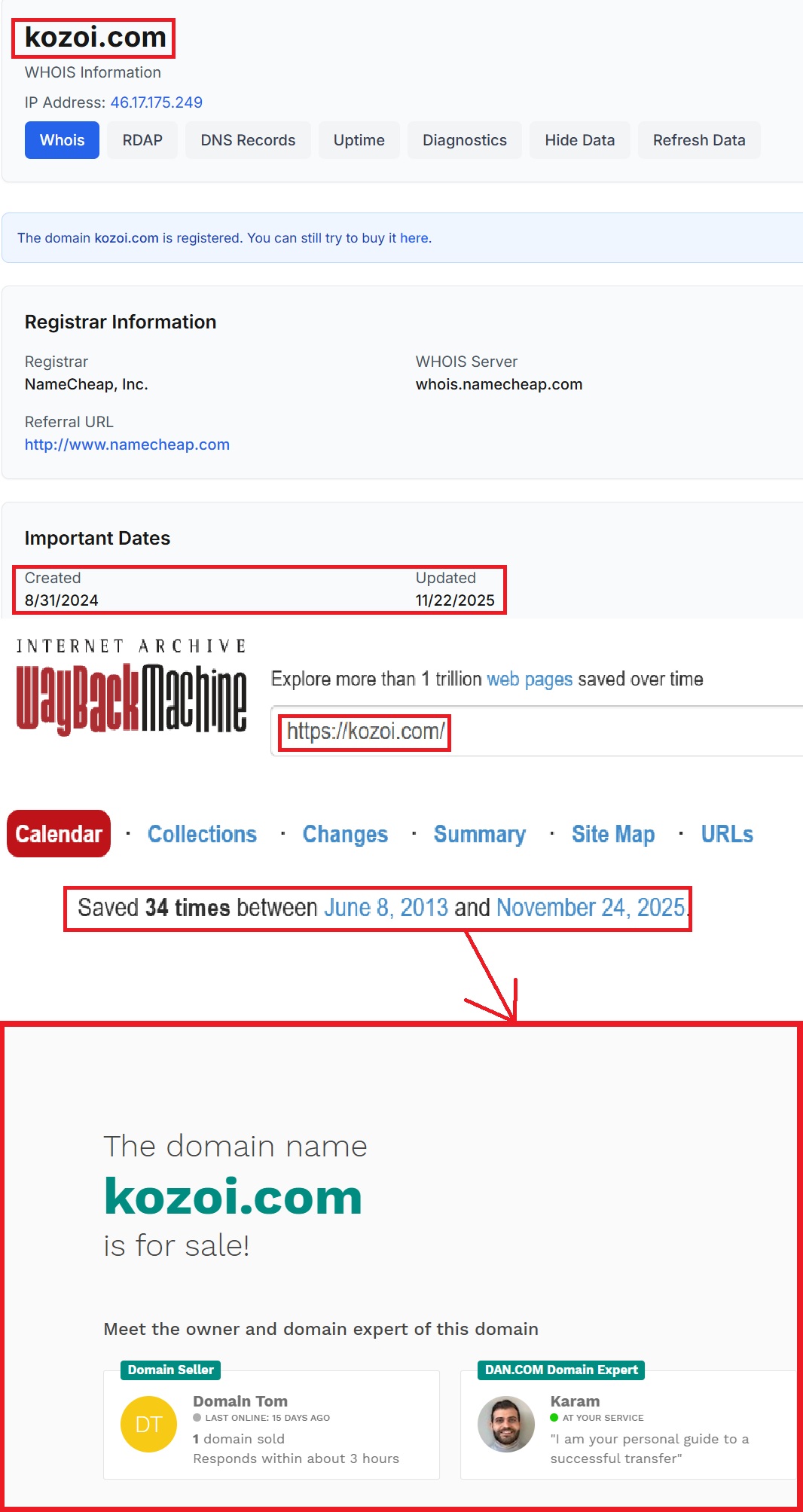Switch to the RDAP tab

[142, 140]
